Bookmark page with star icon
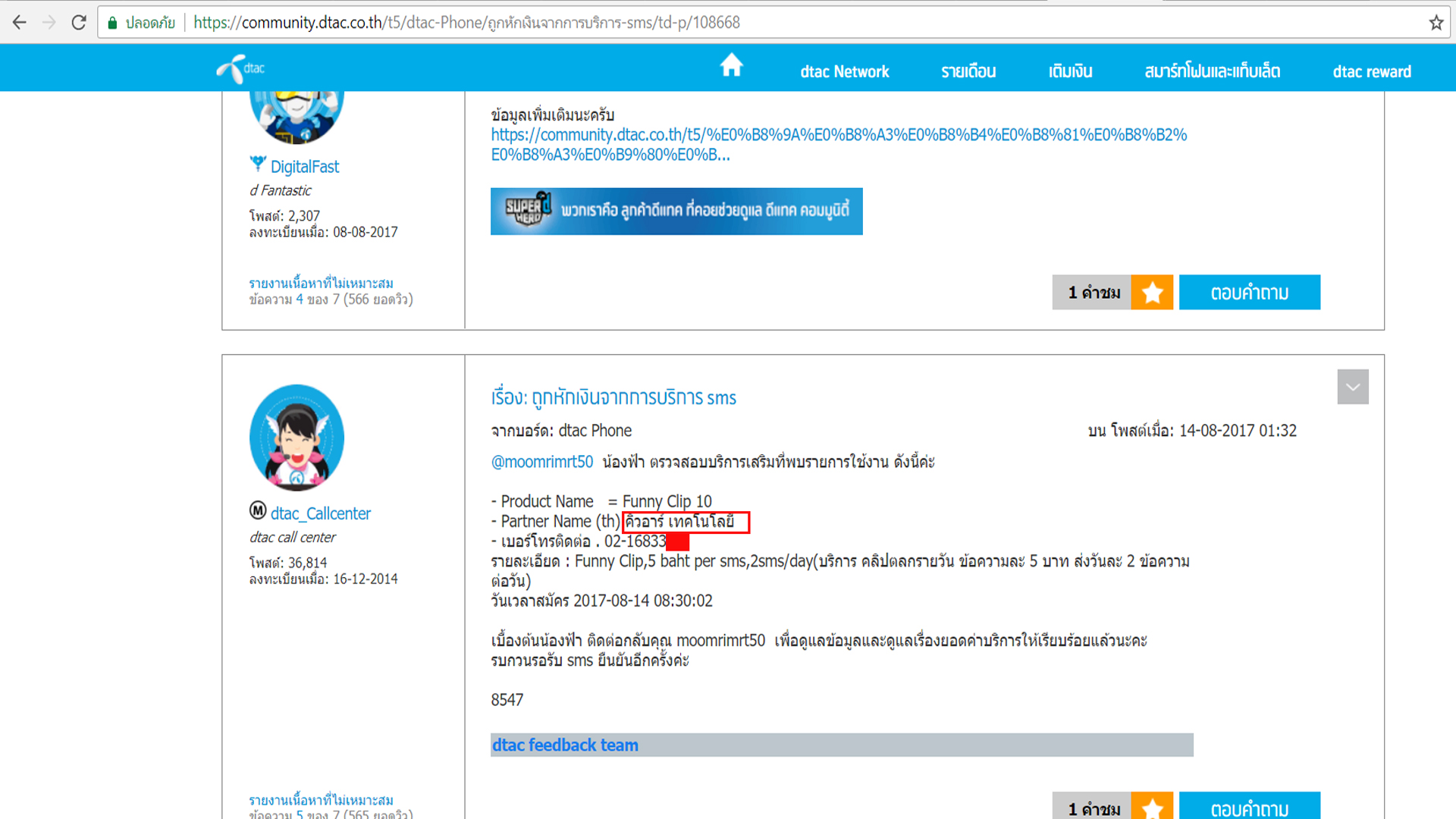1456x819 pixels. (1436, 23)
